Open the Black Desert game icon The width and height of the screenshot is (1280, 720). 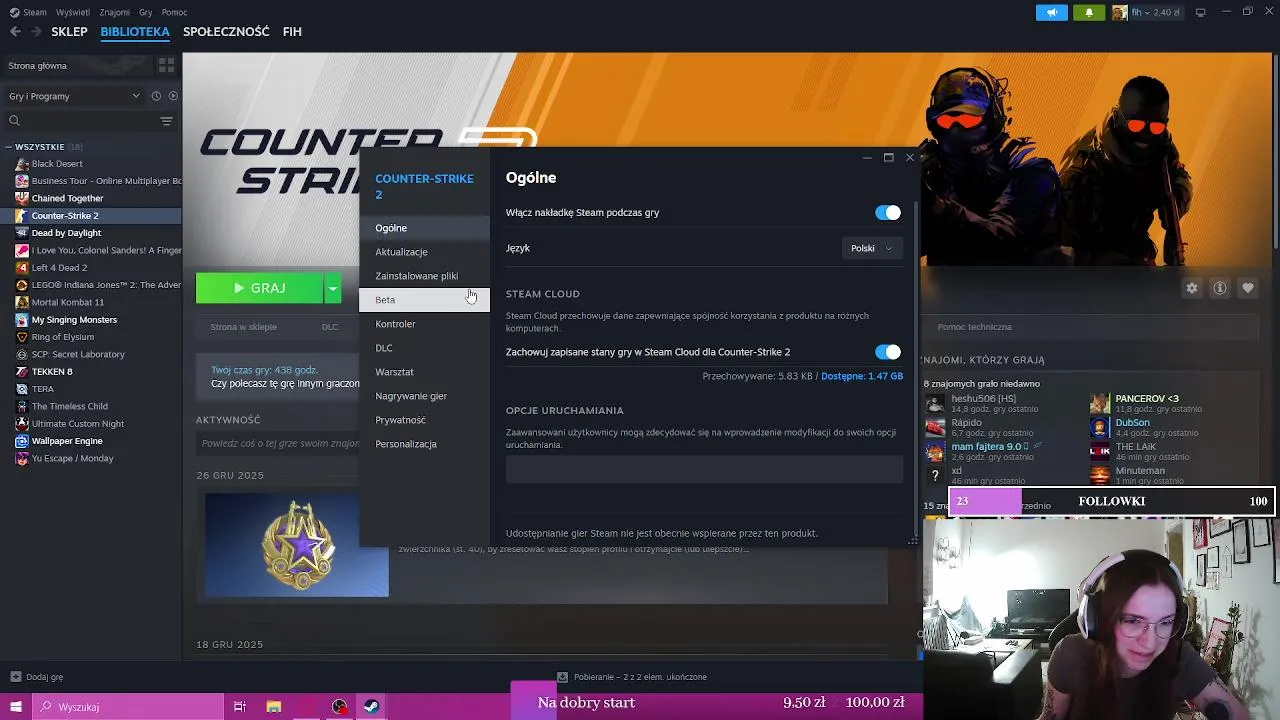(22, 164)
